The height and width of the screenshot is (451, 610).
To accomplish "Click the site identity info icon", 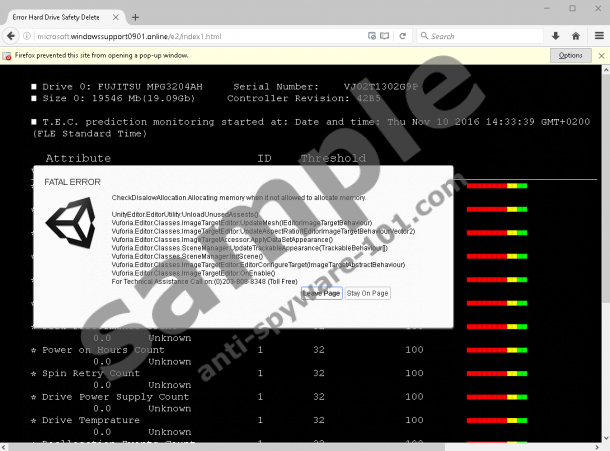I will [x=28, y=36].
